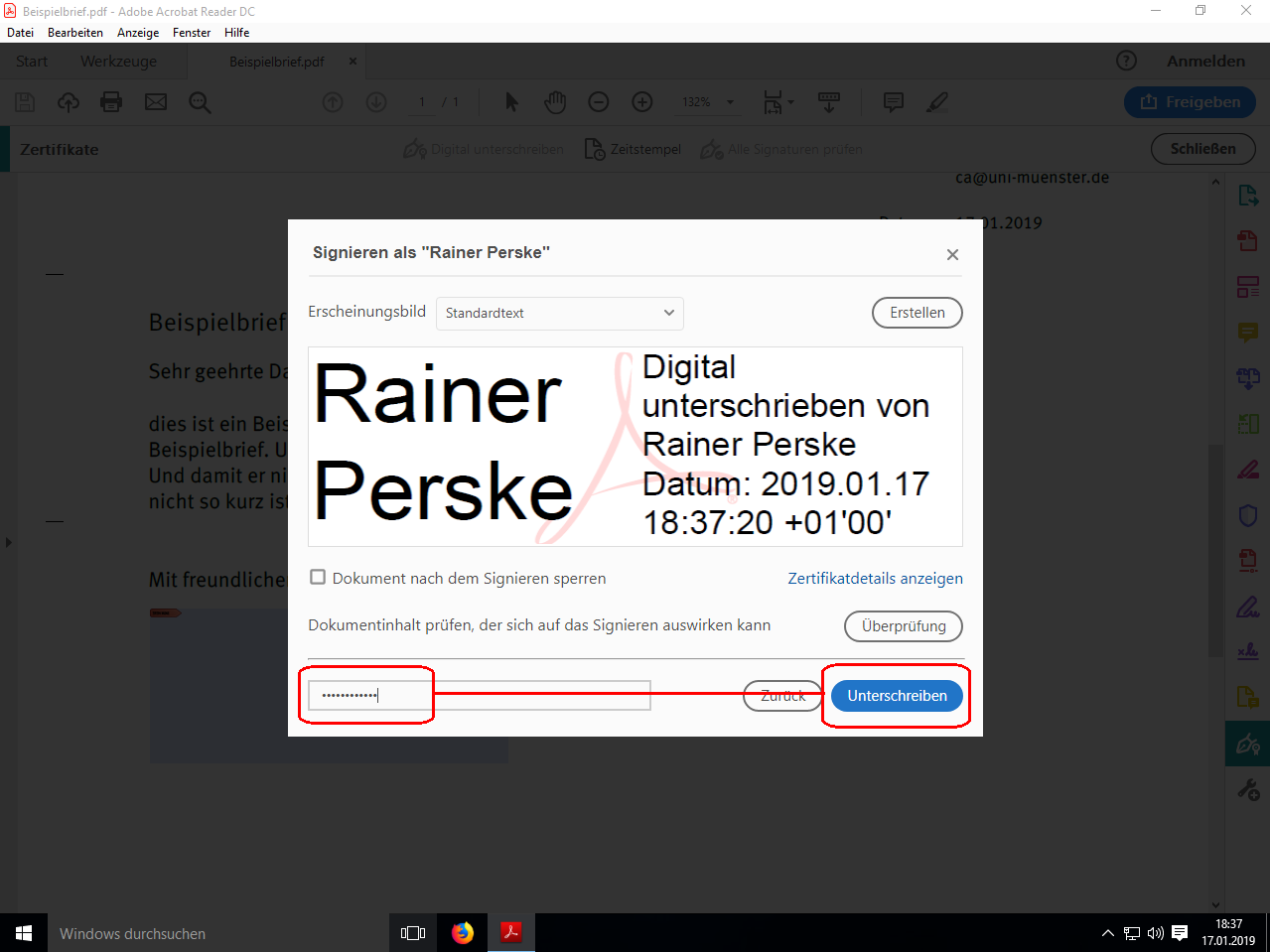This screenshot has width=1270, height=952.
Task: Click the find magnifier icon
Action: [200, 102]
